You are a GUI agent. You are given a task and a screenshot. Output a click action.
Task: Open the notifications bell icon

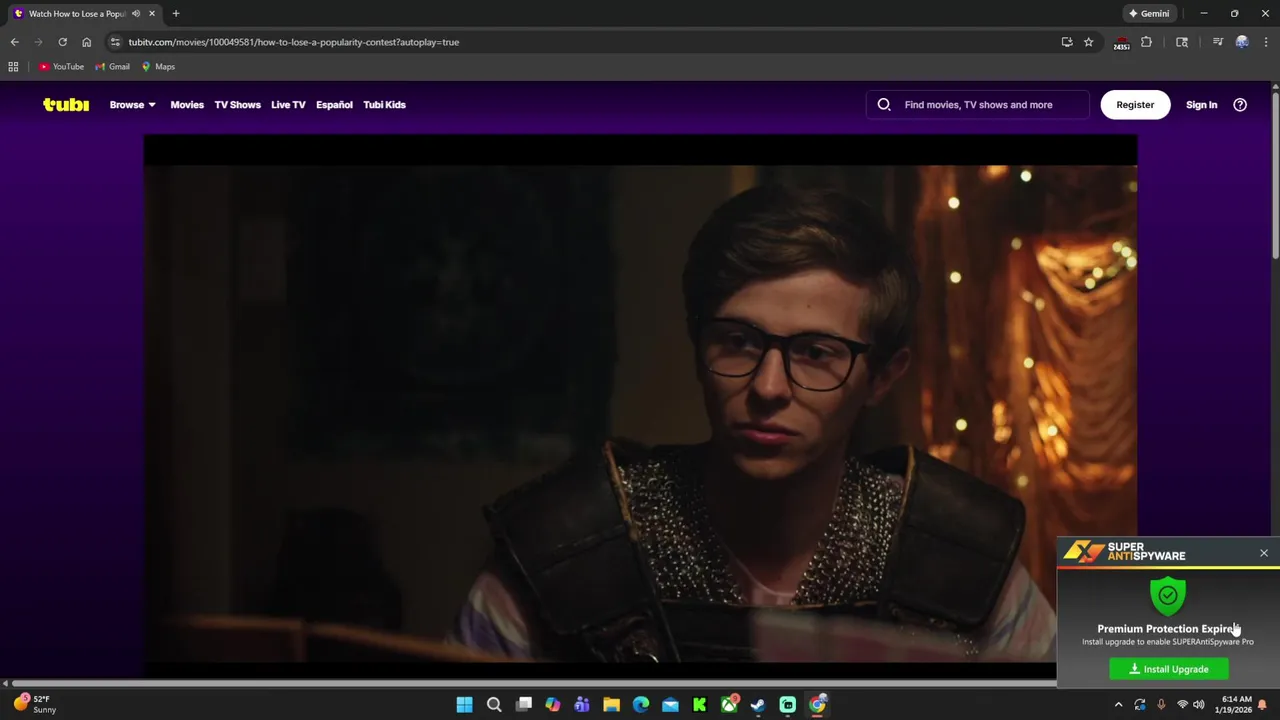click(1262, 705)
